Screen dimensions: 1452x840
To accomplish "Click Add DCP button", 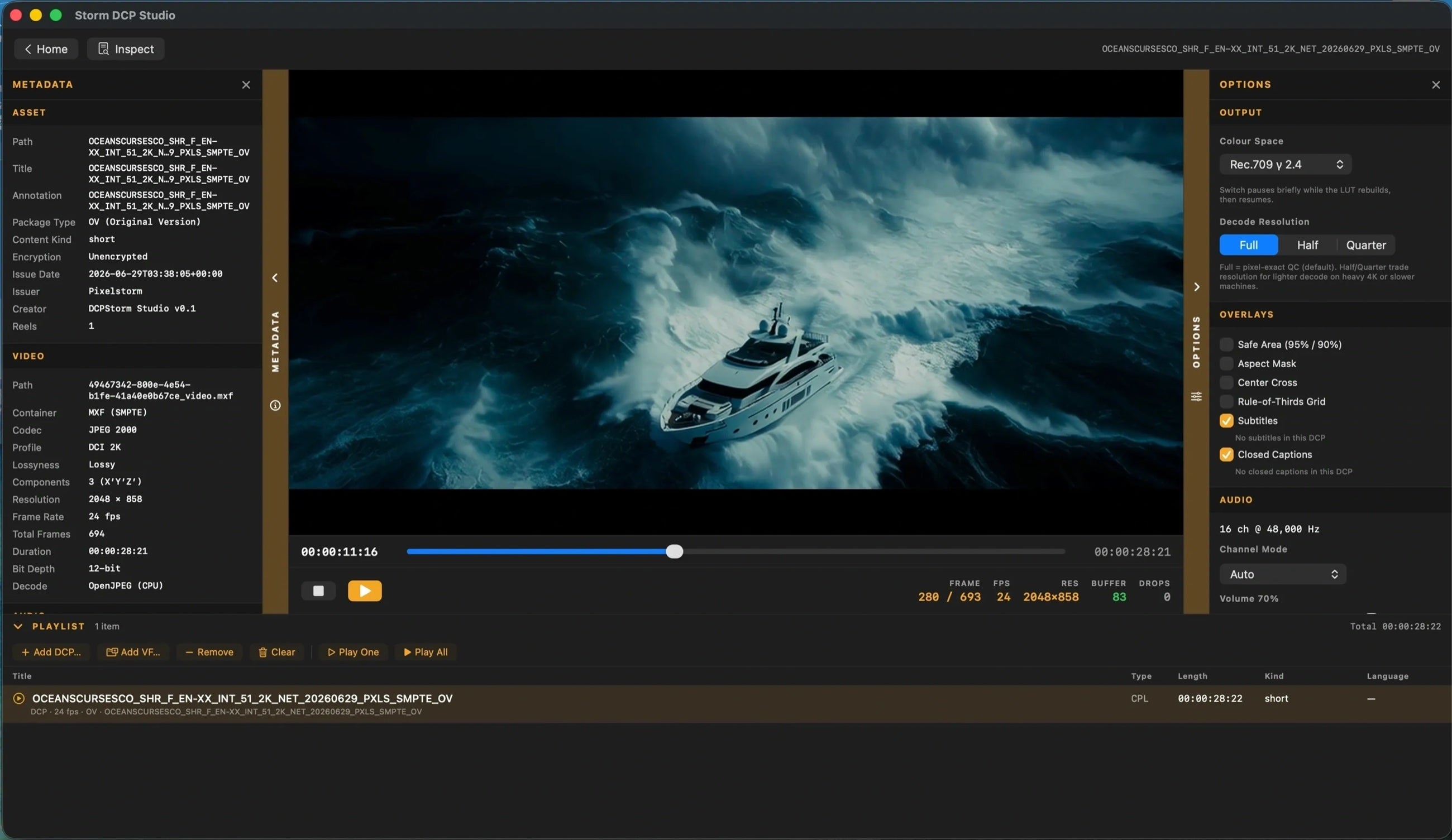I will pyautogui.click(x=51, y=652).
